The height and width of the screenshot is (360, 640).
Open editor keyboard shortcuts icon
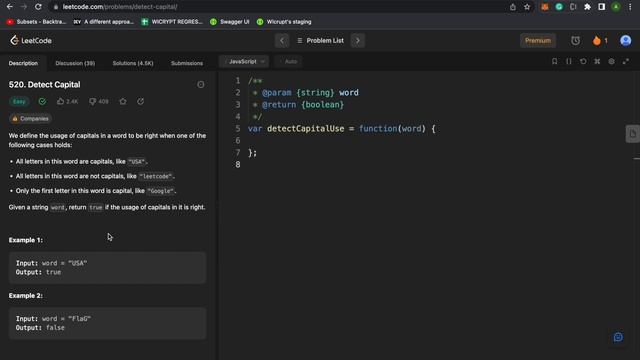coord(597,61)
